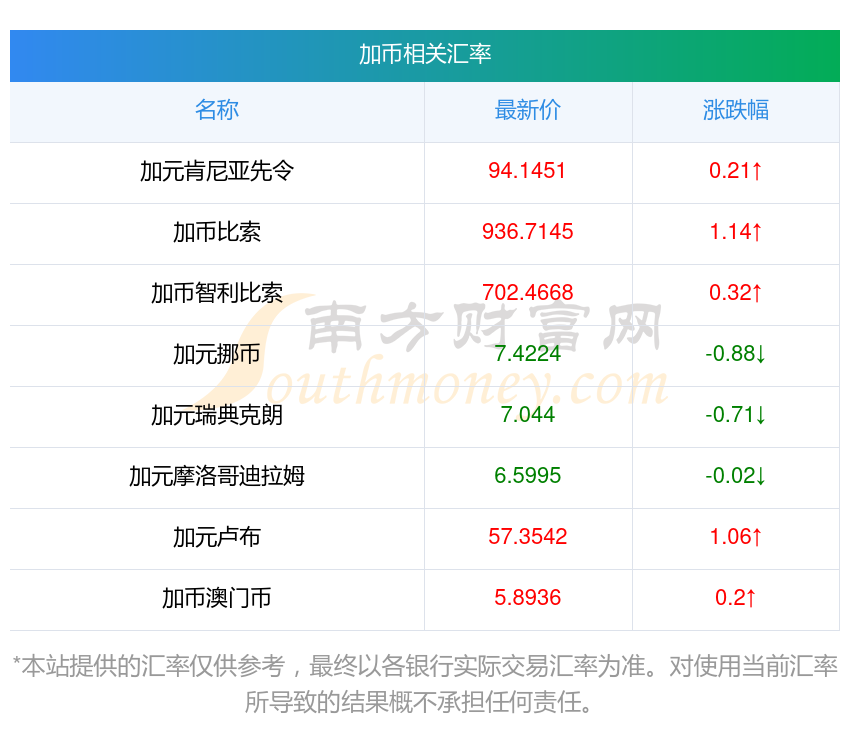Click the price 7.4224
The width and height of the screenshot is (850, 733).
pos(527,354)
